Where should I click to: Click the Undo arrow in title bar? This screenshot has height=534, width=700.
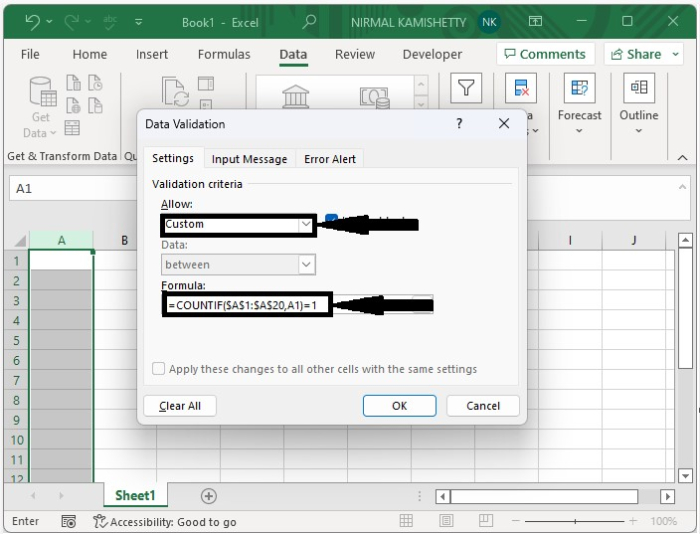[33, 22]
